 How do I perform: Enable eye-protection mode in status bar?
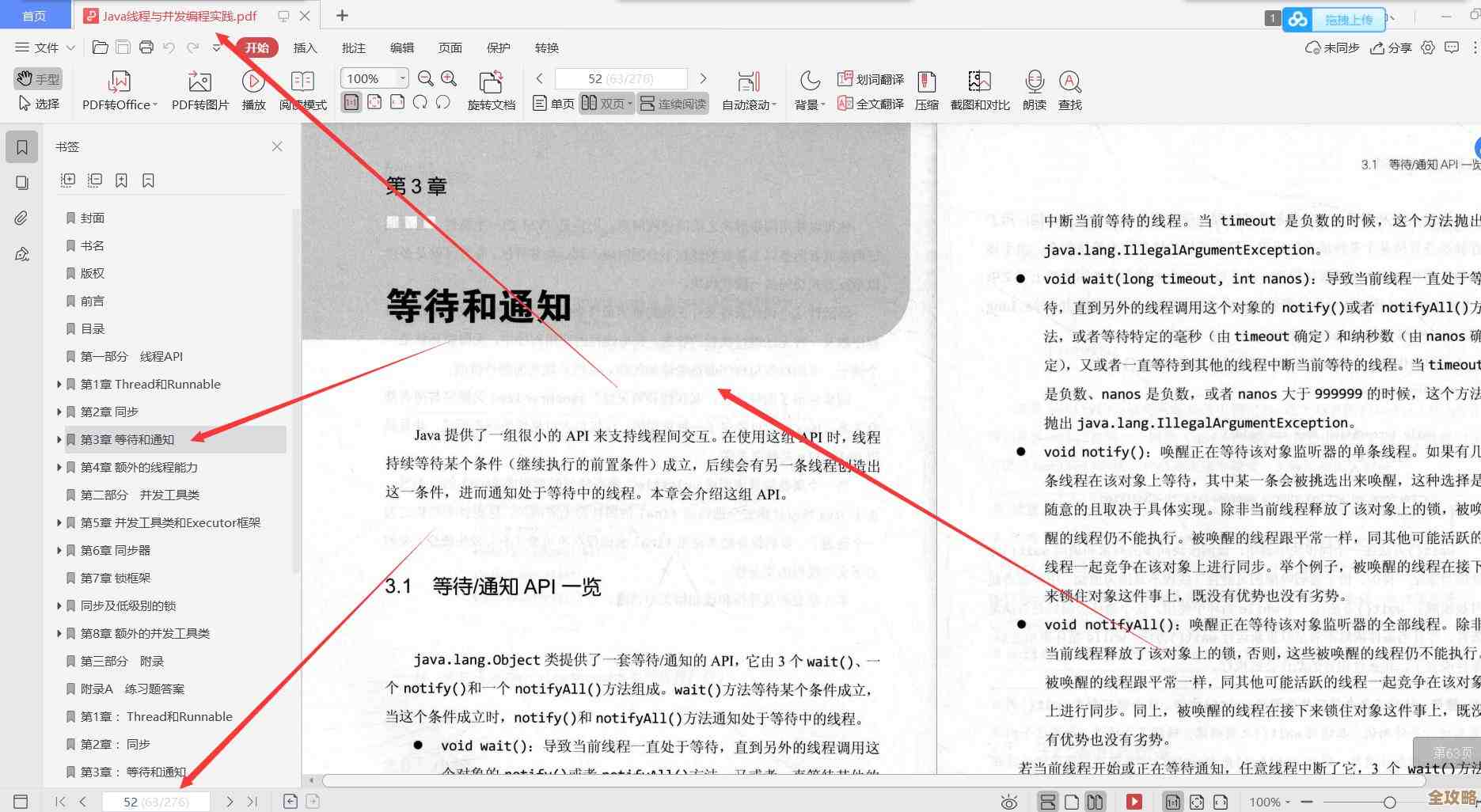point(1007,801)
